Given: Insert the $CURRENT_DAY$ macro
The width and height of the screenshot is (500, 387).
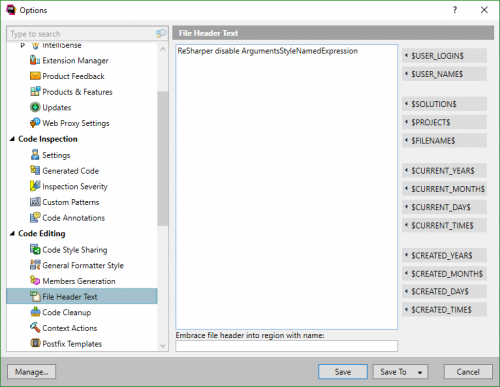Looking at the screenshot, I should (x=444, y=207).
